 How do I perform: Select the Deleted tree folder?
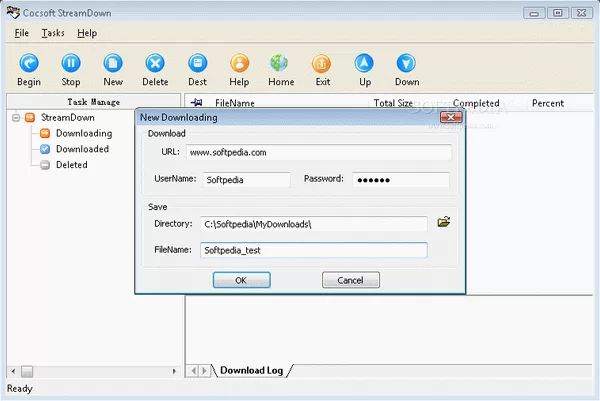[x=64, y=165]
